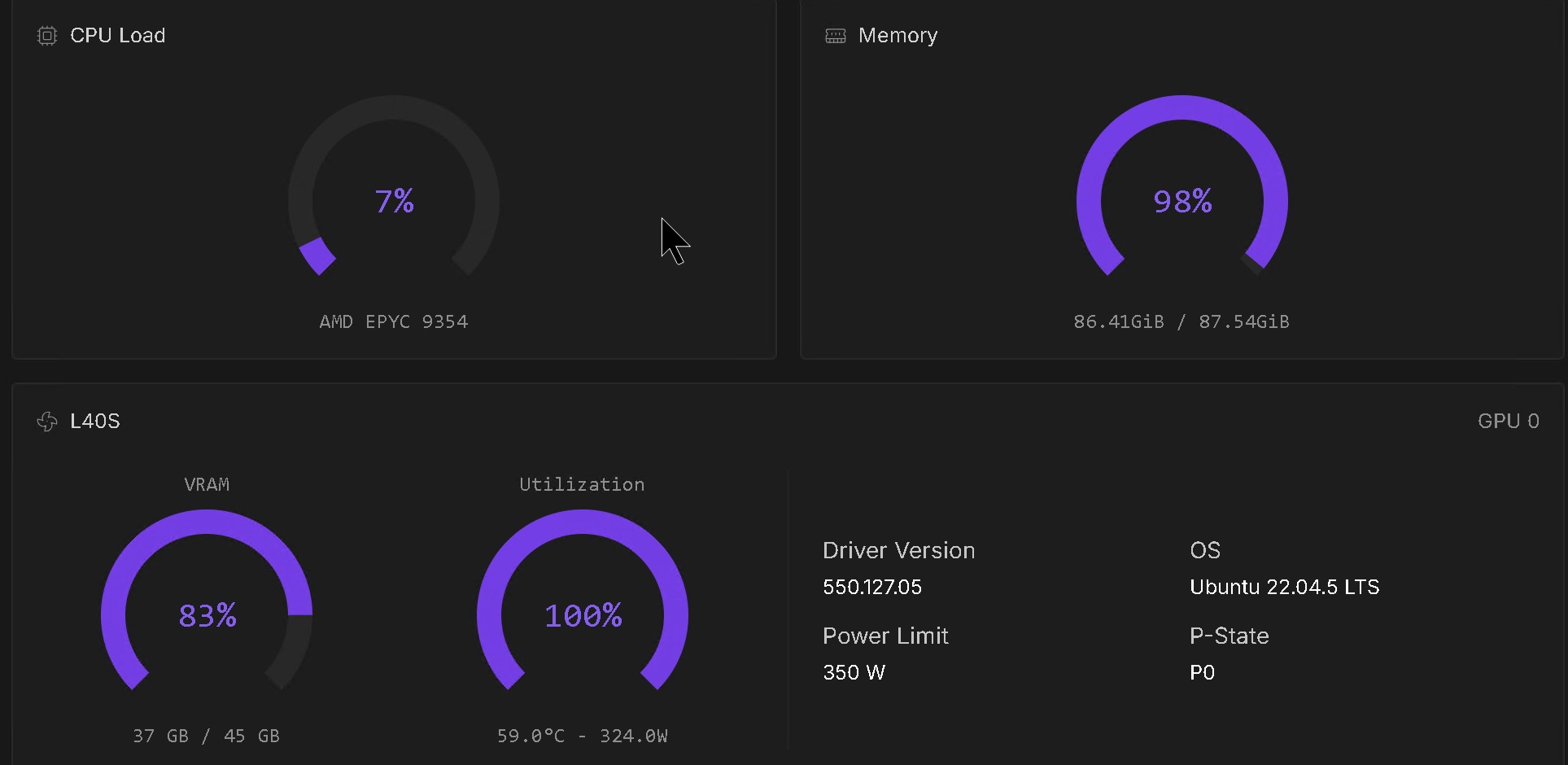This screenshot has height=765, width=1568.
Task: Click the 86.41GiB / 87.54GiB memory reading
Action: click(1181, 321)
